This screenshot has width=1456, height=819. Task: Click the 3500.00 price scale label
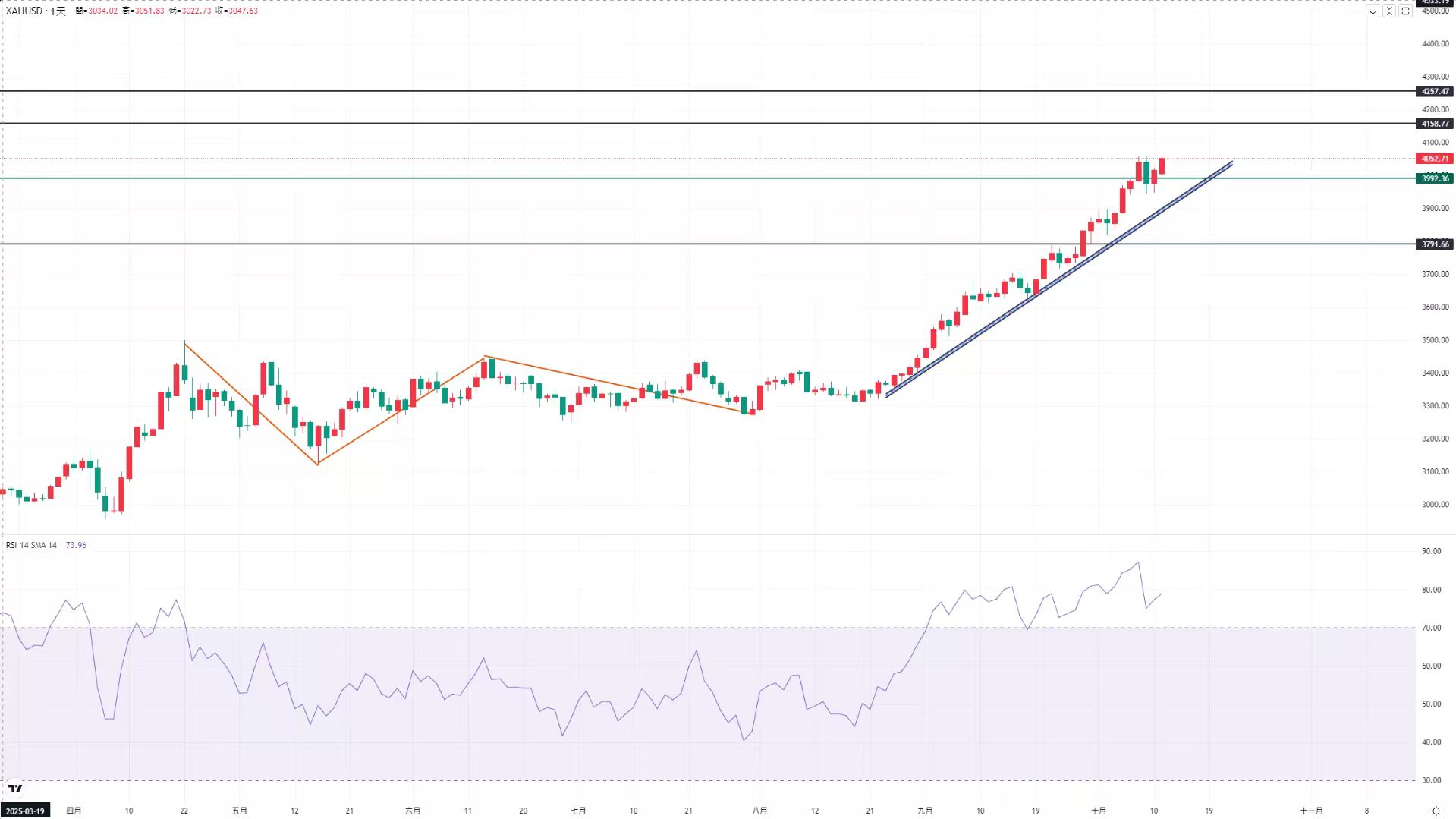pyautogui.click(x=1435, y=340)
